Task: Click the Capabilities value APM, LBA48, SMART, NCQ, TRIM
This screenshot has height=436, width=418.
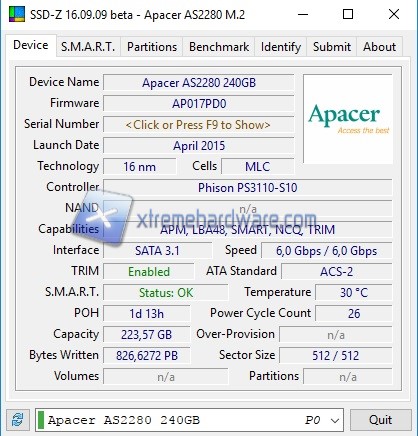Action: point(248,230)
